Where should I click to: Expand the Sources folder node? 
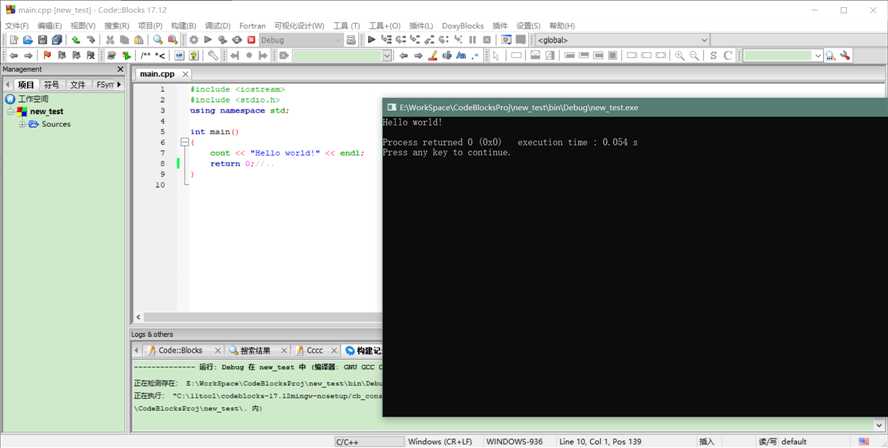tap(22, 124)
